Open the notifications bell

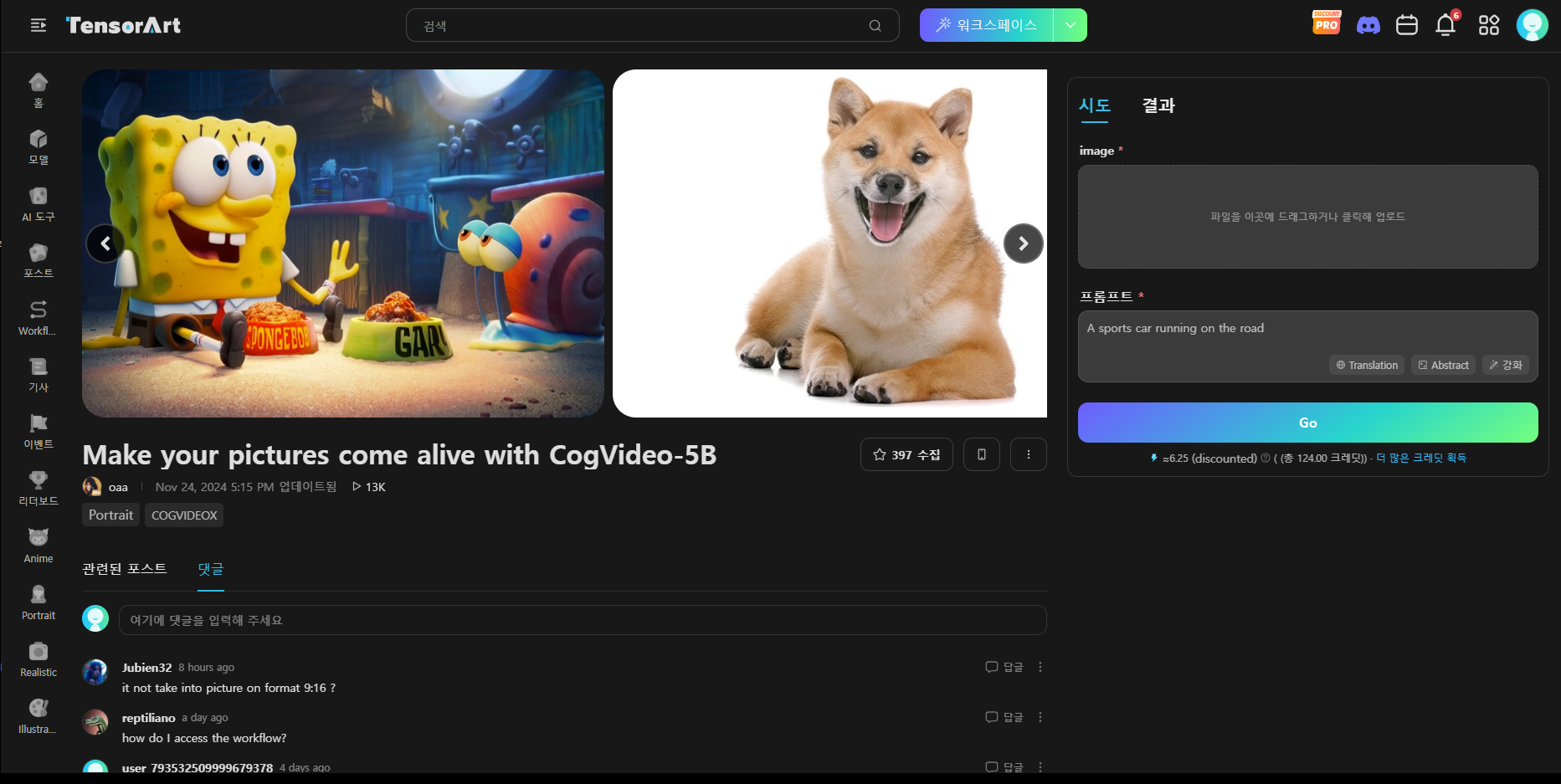point(1445,25)
